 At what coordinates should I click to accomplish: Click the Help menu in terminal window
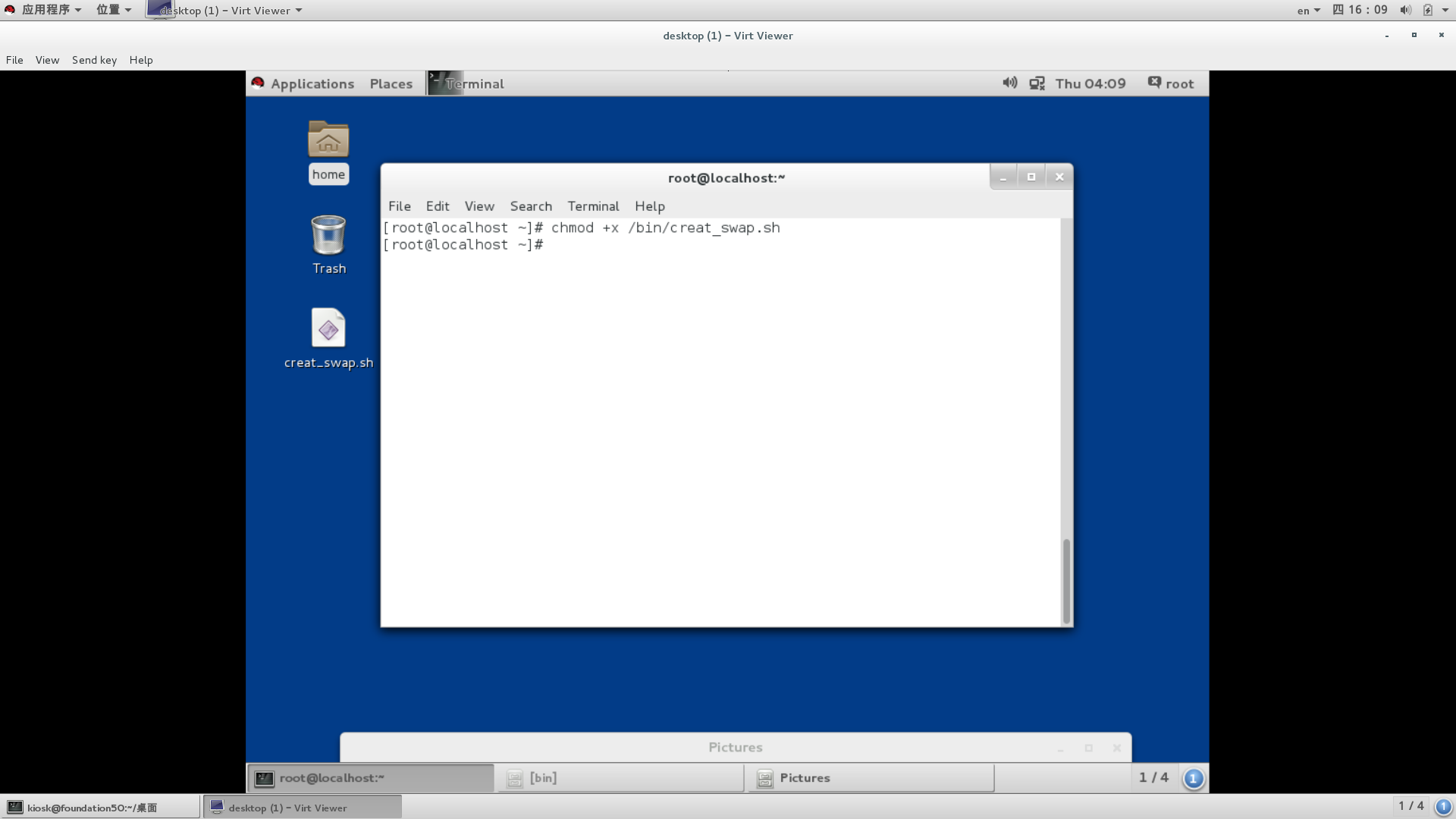click(x=650, y=206)
